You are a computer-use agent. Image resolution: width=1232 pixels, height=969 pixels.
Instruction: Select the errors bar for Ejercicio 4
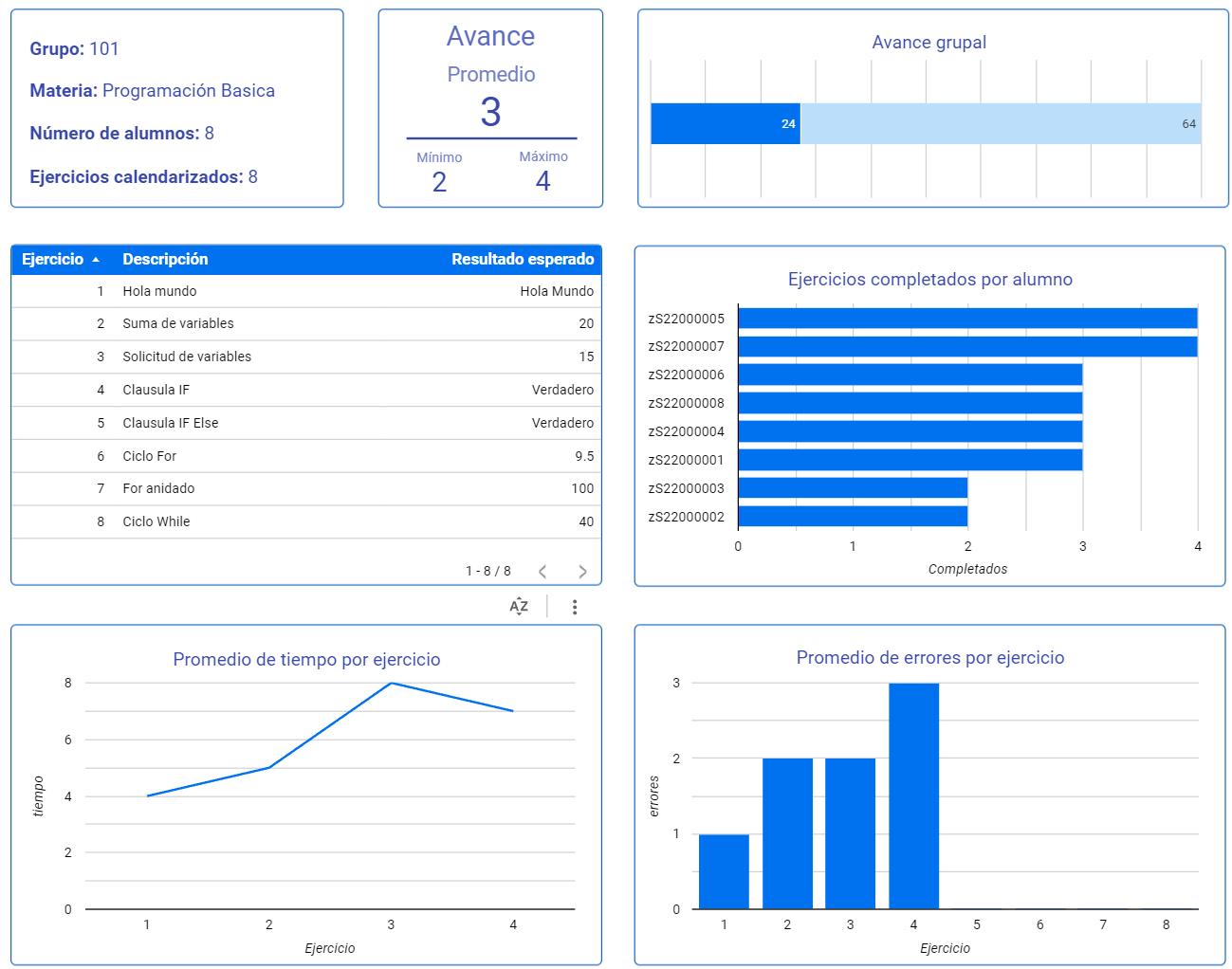(913, 796)
